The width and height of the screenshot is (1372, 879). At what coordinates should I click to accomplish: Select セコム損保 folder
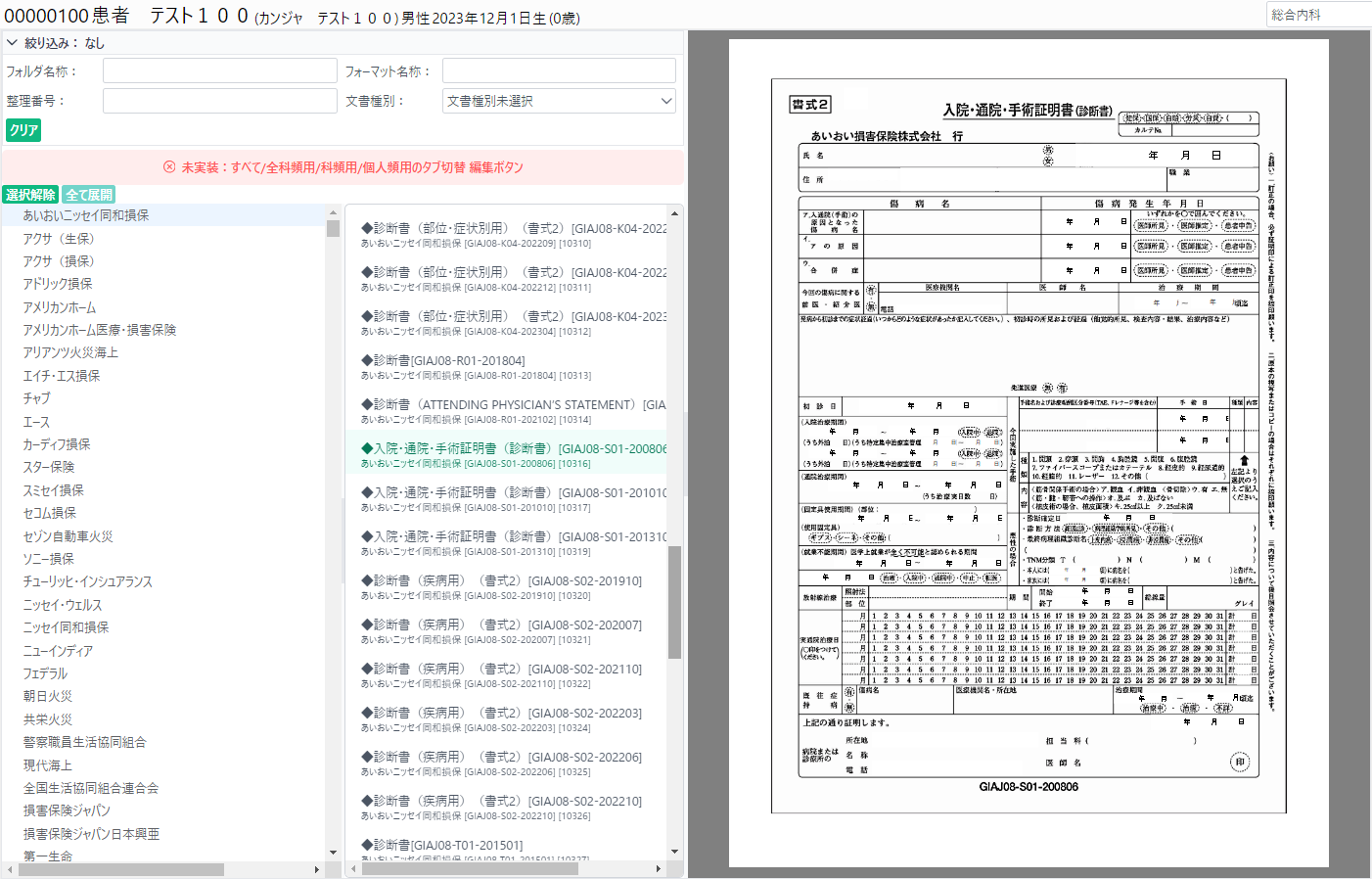point(164,513)
